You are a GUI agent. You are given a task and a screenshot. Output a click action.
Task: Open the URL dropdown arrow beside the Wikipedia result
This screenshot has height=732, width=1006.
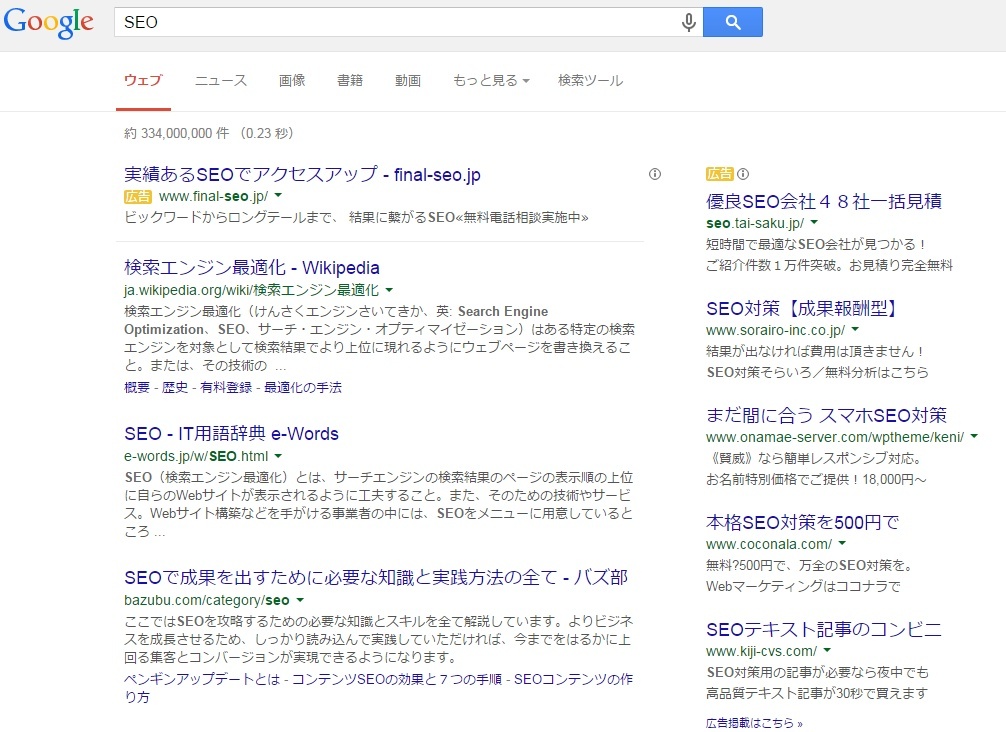coord(388,289)
